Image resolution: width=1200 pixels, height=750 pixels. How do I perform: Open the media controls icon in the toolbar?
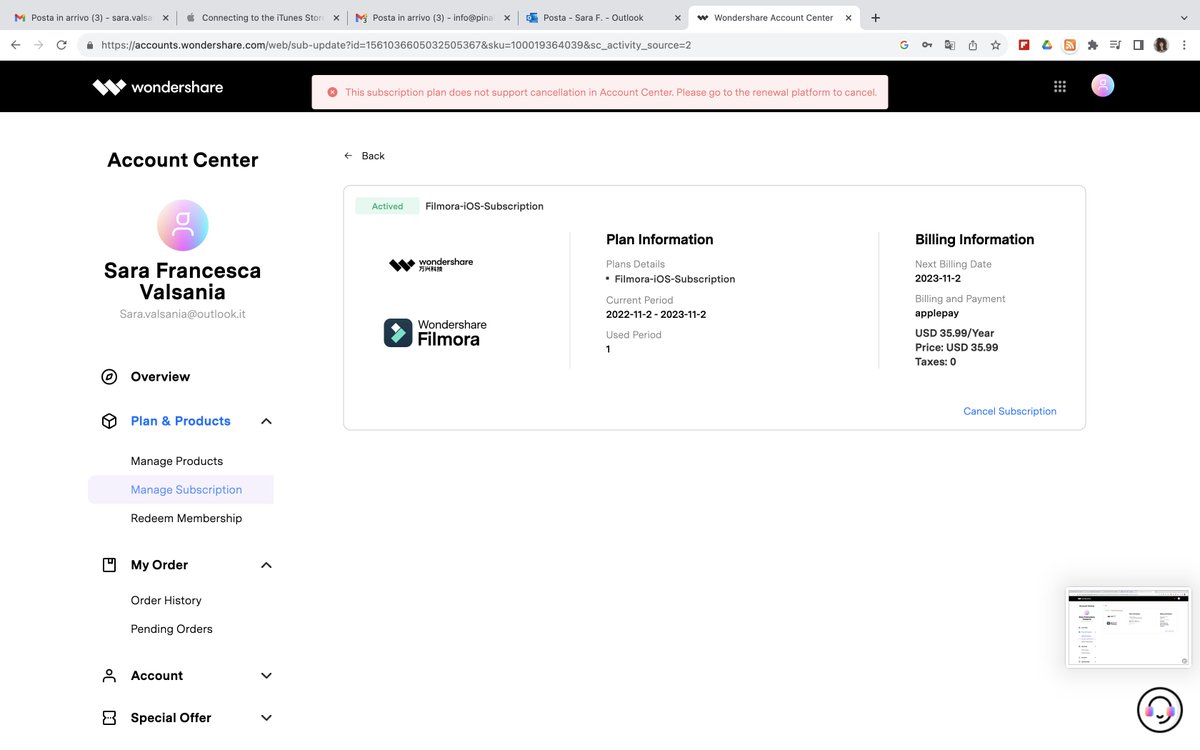(x=1116, y=45)
